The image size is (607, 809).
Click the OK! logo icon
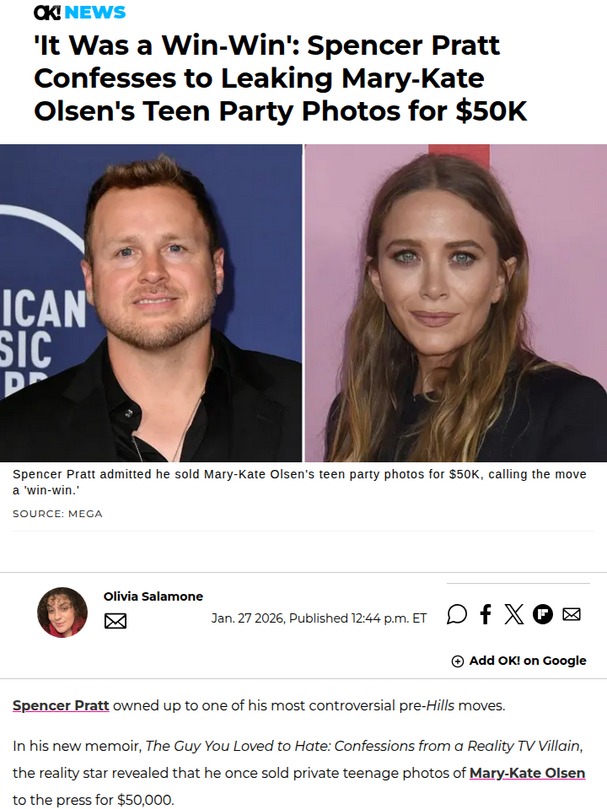(47, 12)
